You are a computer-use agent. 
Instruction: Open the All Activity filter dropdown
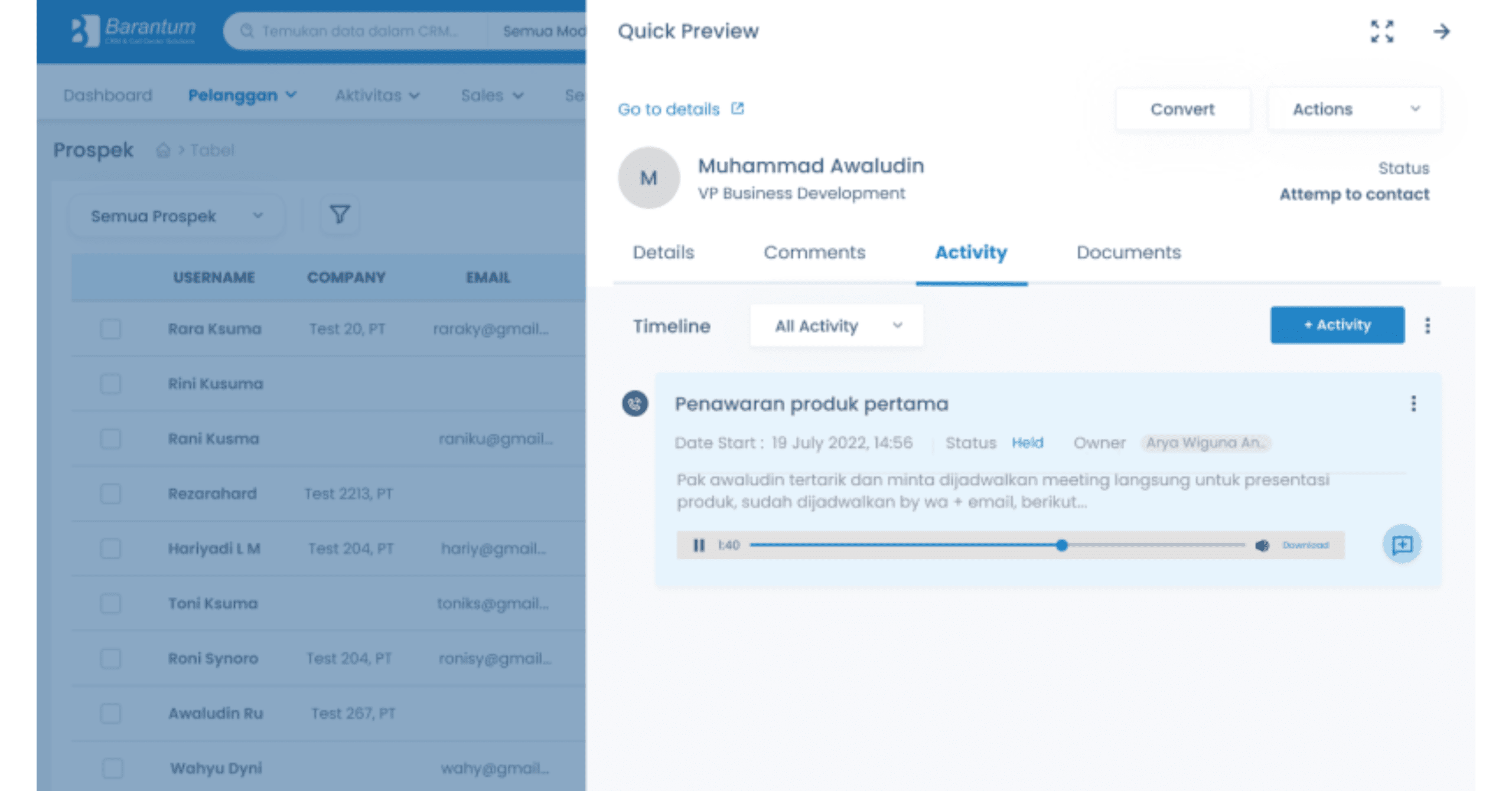(836, 326)
